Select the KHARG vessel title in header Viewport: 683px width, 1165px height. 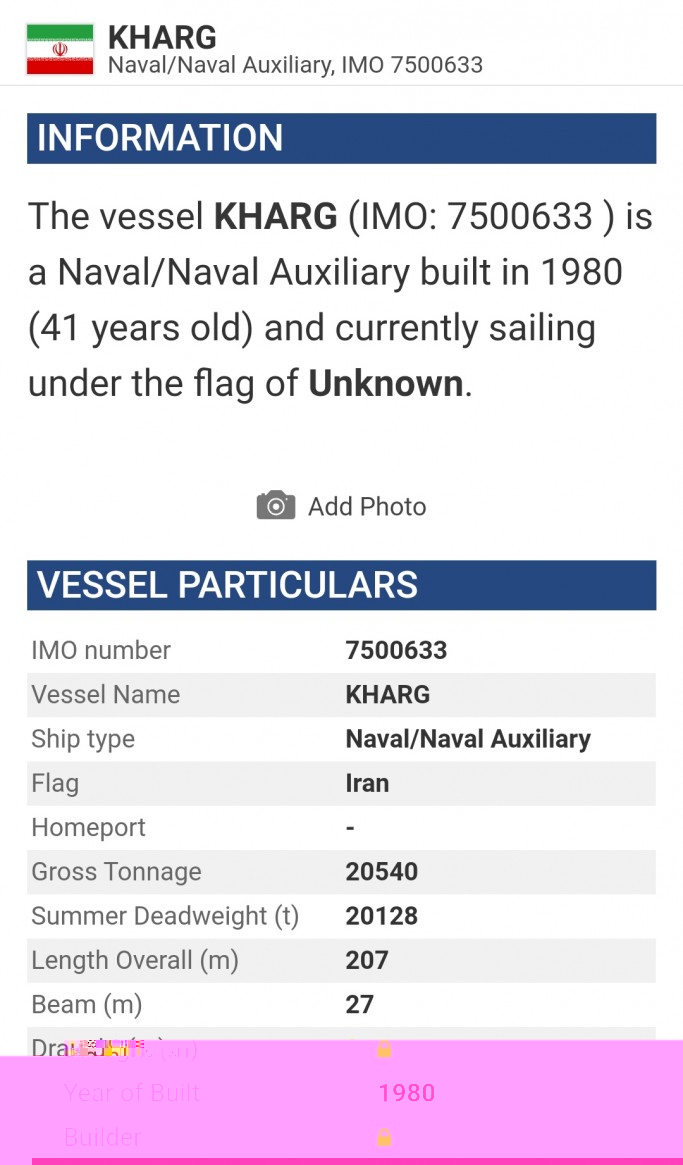pos(162,37)
